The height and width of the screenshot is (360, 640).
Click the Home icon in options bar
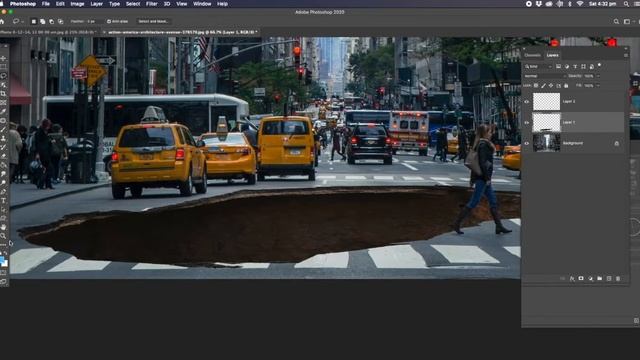[2, 21]
